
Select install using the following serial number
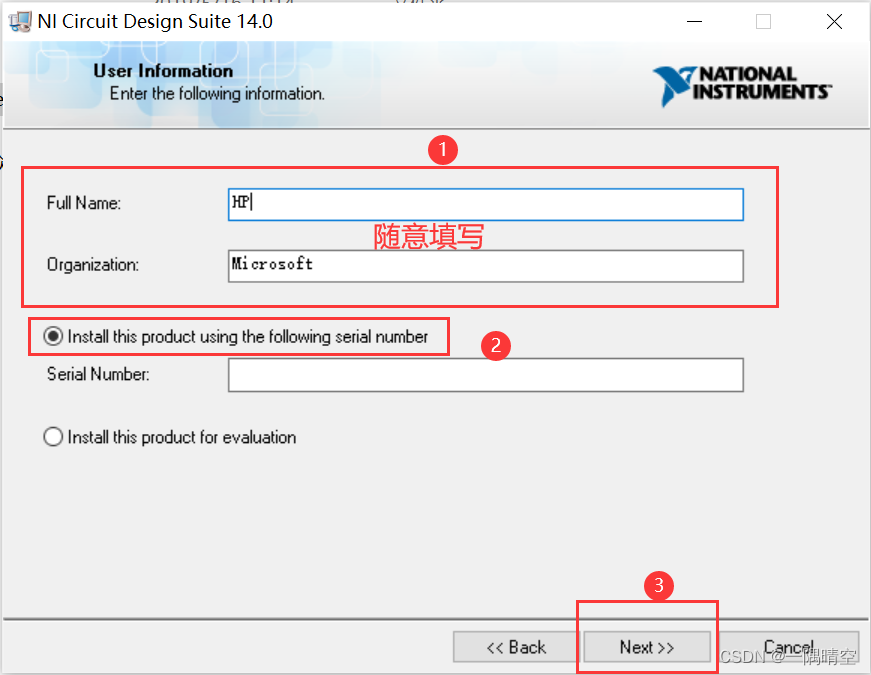click(x=236, y=337)
